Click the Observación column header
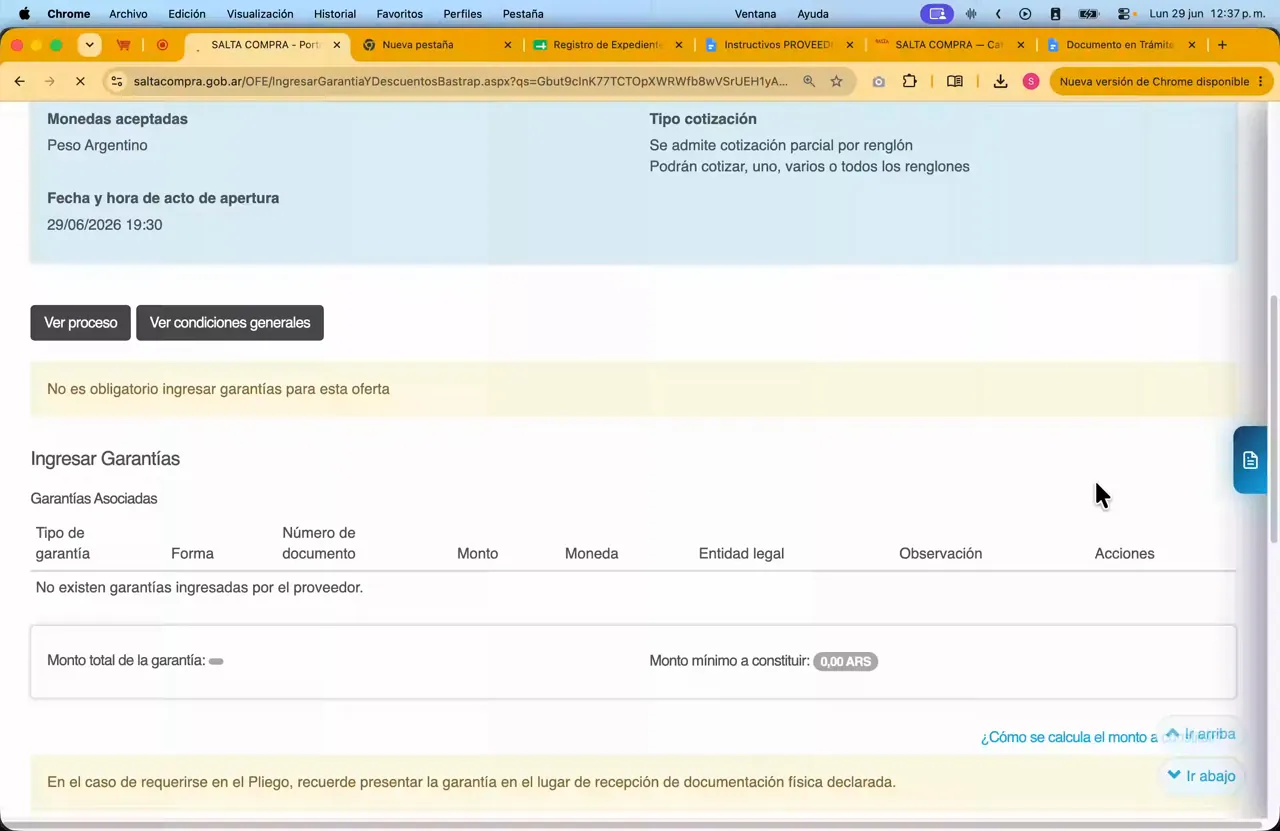 click(940, 554)
